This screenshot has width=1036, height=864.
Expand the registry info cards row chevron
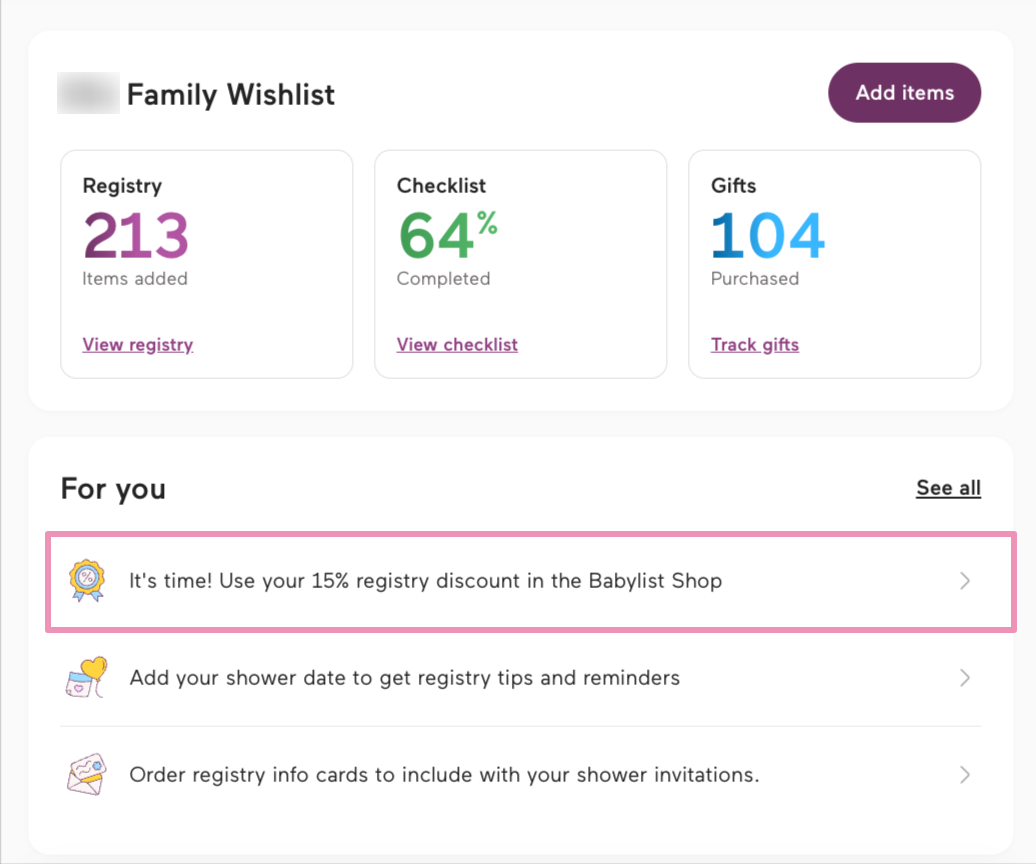tap(964, 774)
